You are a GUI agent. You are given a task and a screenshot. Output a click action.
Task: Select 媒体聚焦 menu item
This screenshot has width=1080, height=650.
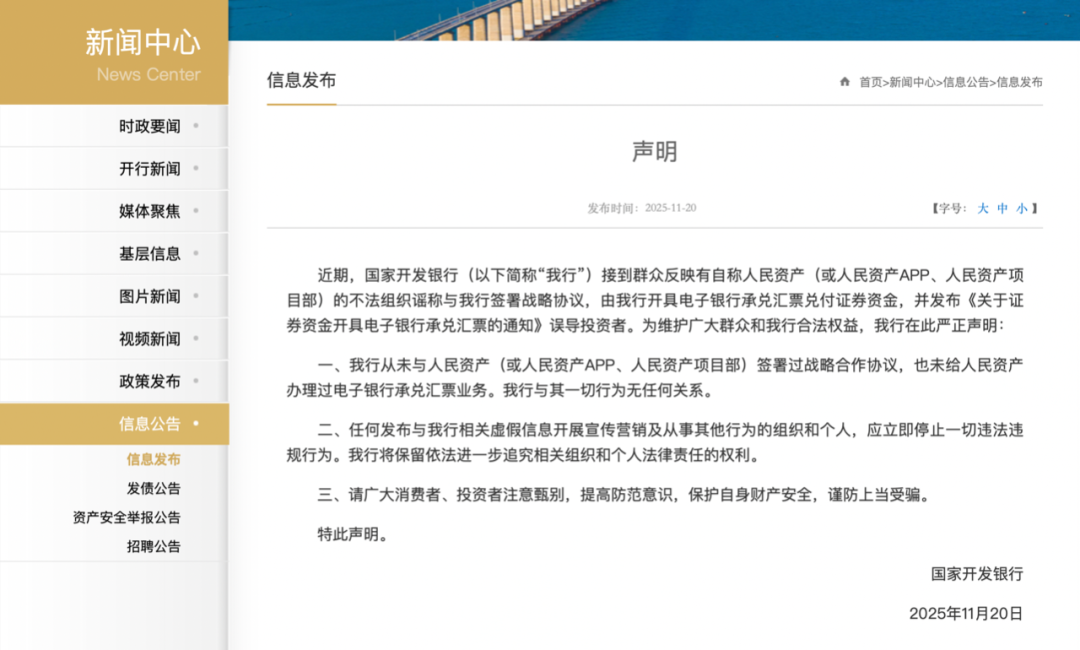click(150, 211)
